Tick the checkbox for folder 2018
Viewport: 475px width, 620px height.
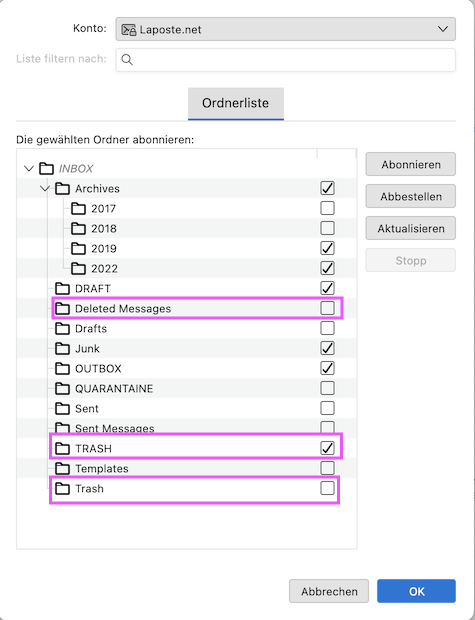point(327,228)
